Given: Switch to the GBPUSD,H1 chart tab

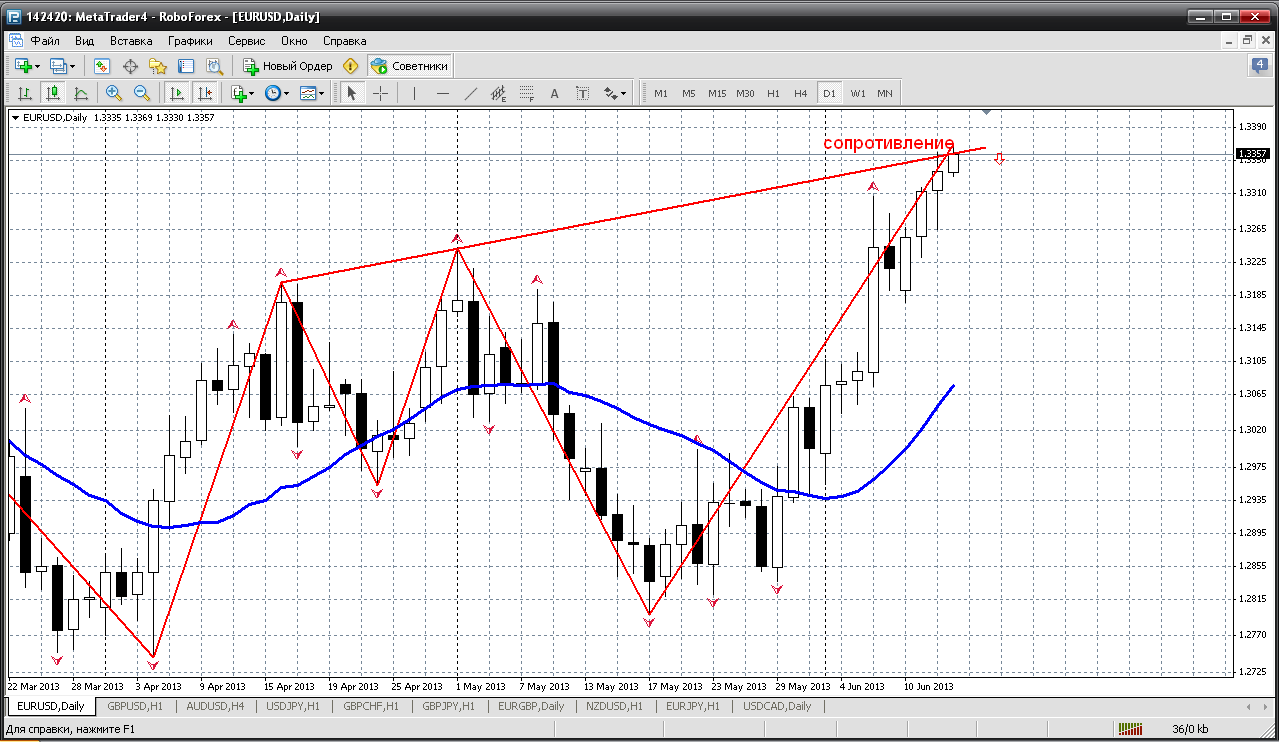Looking at the screenshot, I should (137, 706).
